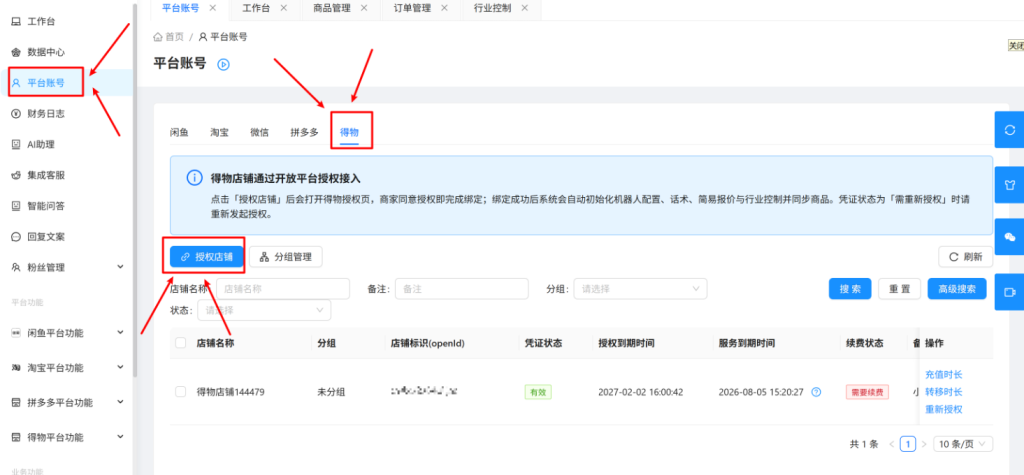Switch to the 订单管理 top tab
The width and height of the screenshot is (1024, 475).
tap(412, 8)
